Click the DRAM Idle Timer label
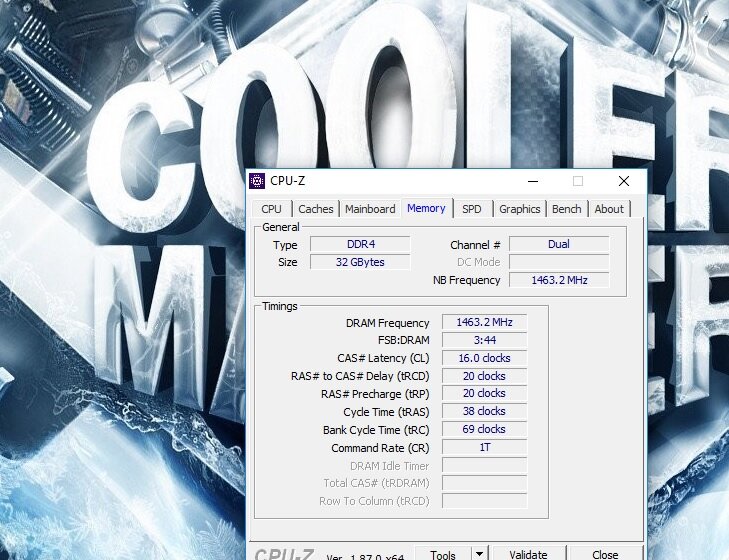The height and width of the screenshot is (560, 729). pos(389,466)
